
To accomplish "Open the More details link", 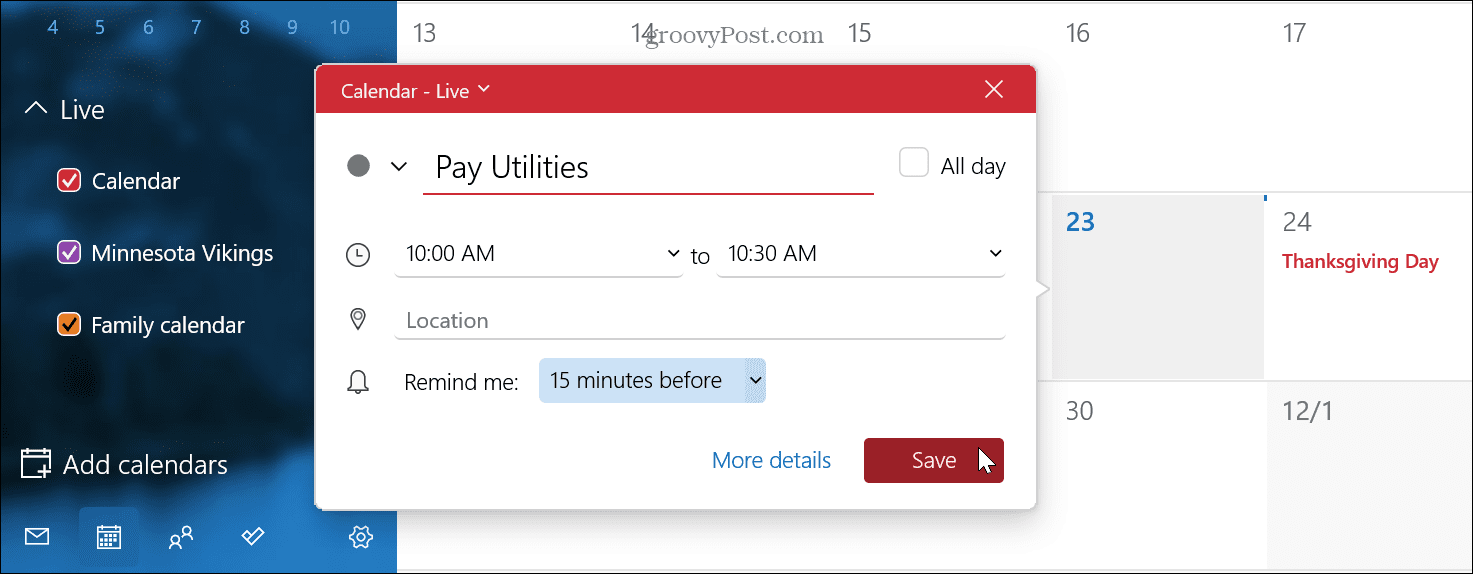I will point(771,460).
